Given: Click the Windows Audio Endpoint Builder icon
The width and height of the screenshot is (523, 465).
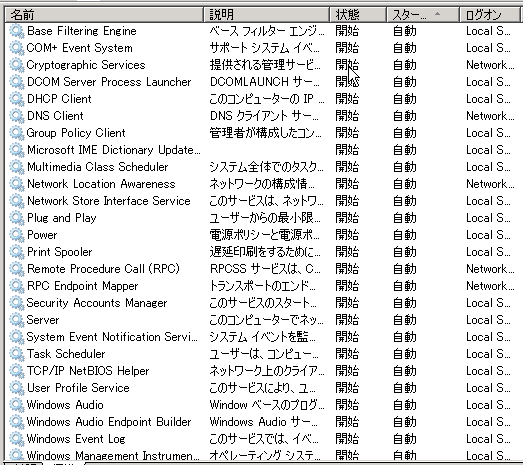Looking at the screenshot, I should point(16,422).
